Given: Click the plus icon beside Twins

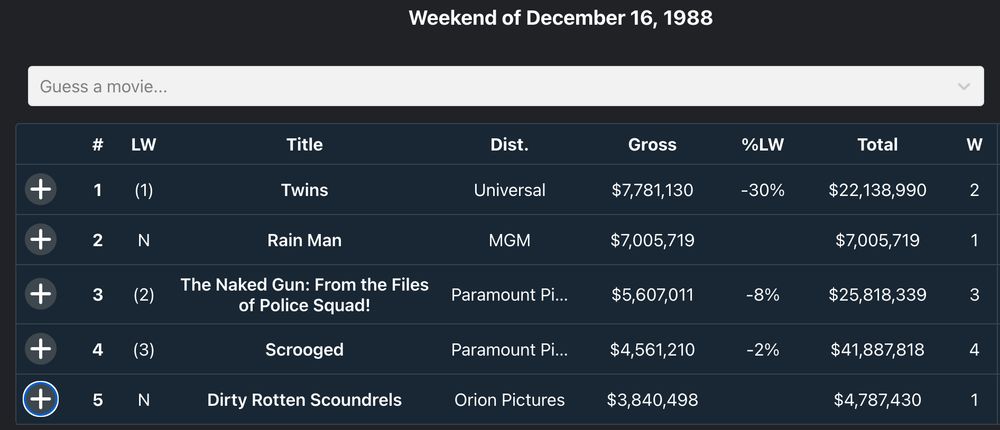Looking at the screenshot, I should tap(40, 189).
